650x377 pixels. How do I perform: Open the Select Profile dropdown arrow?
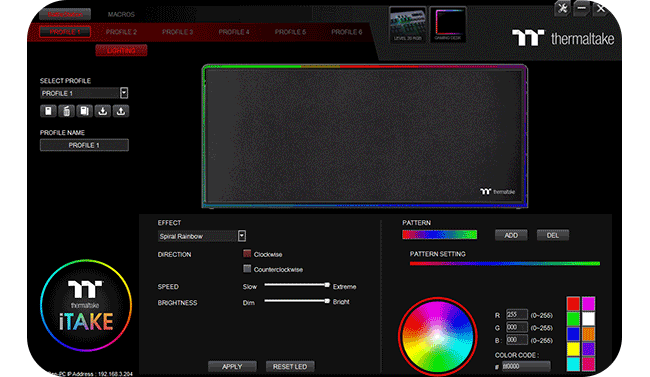(x=124, y=93)
